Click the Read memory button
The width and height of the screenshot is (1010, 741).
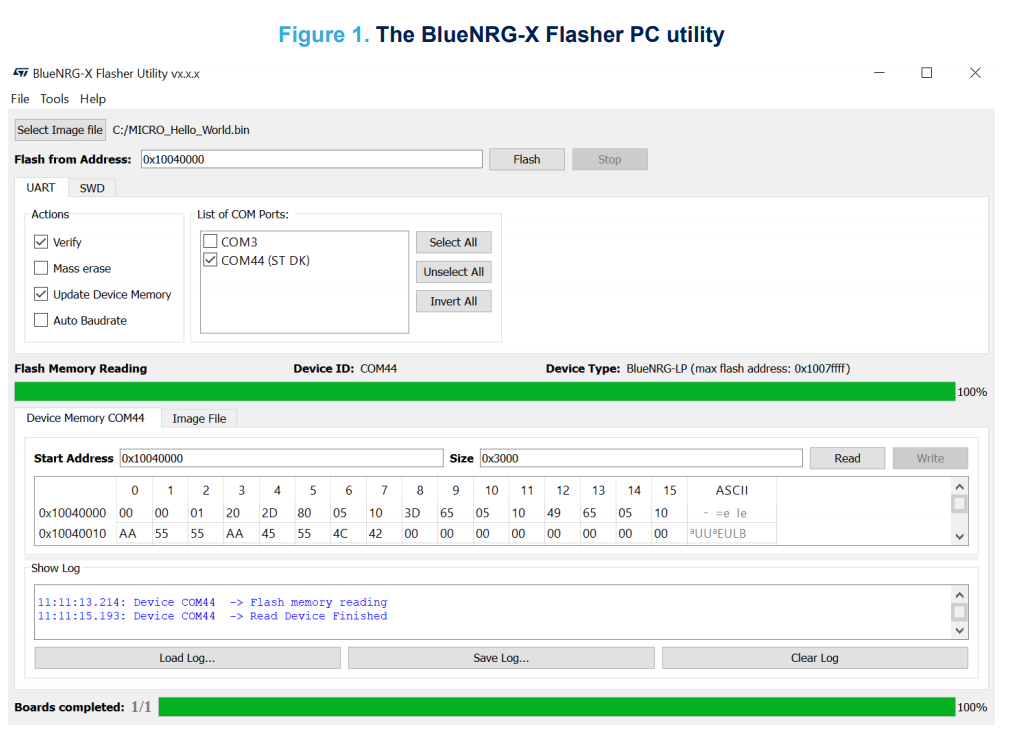(847, 458)
